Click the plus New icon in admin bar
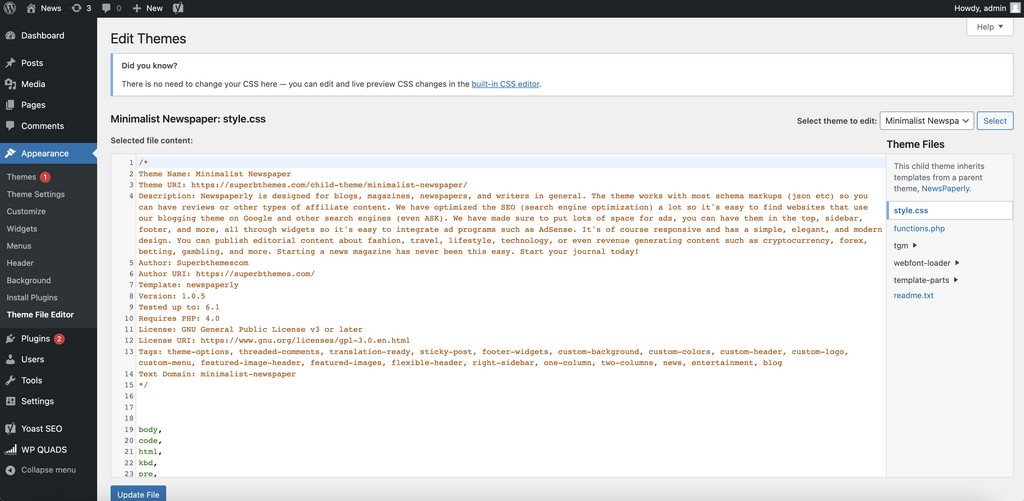1024x501 pixels. (x=136, y=8)
